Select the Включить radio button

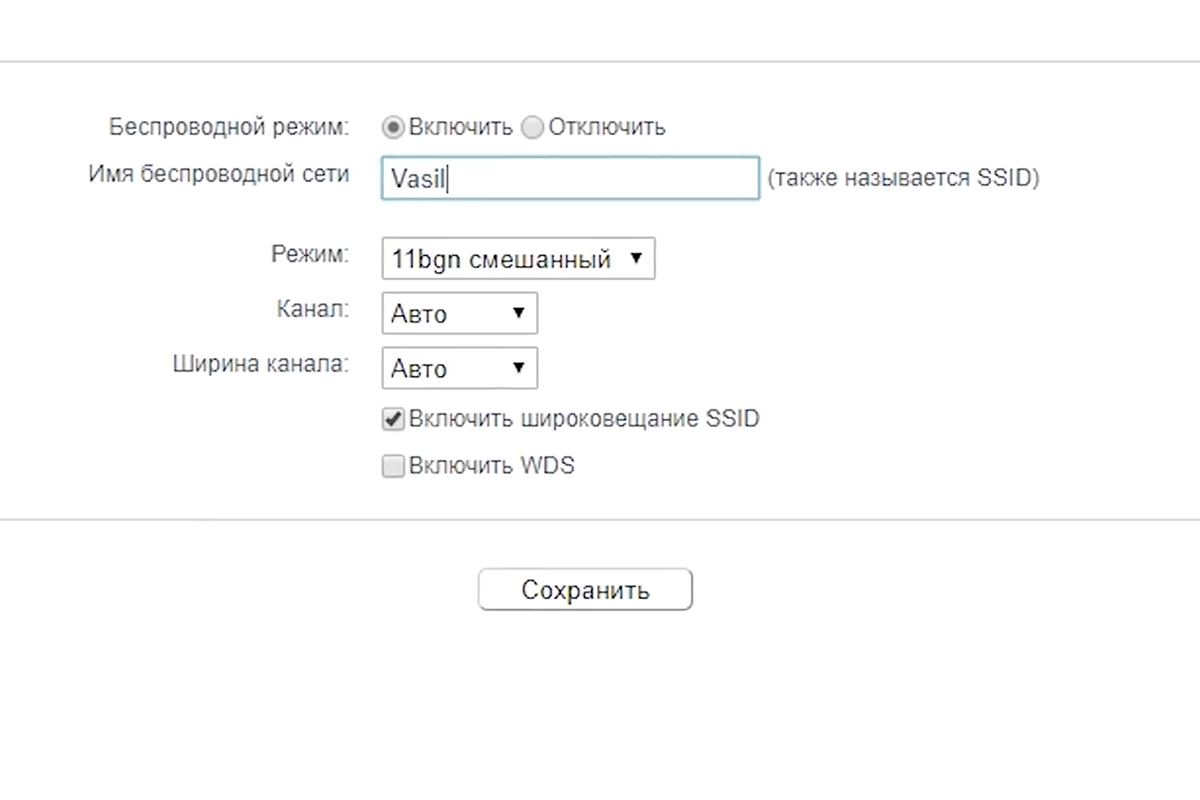(392, 127)
